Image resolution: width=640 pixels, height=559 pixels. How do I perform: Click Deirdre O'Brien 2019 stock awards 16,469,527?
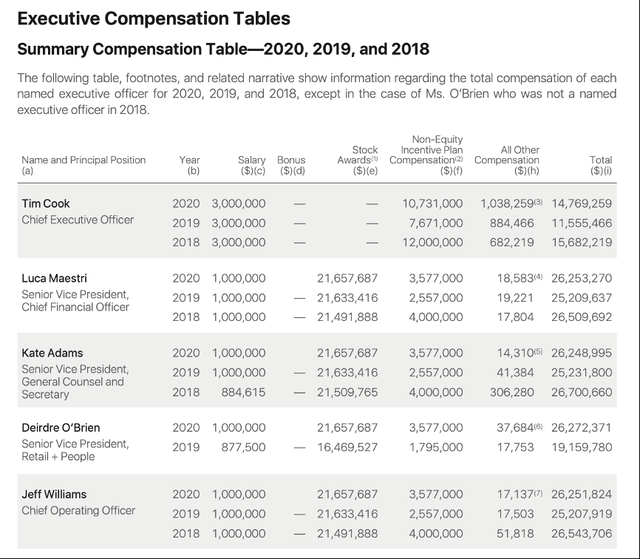(348, 447)
